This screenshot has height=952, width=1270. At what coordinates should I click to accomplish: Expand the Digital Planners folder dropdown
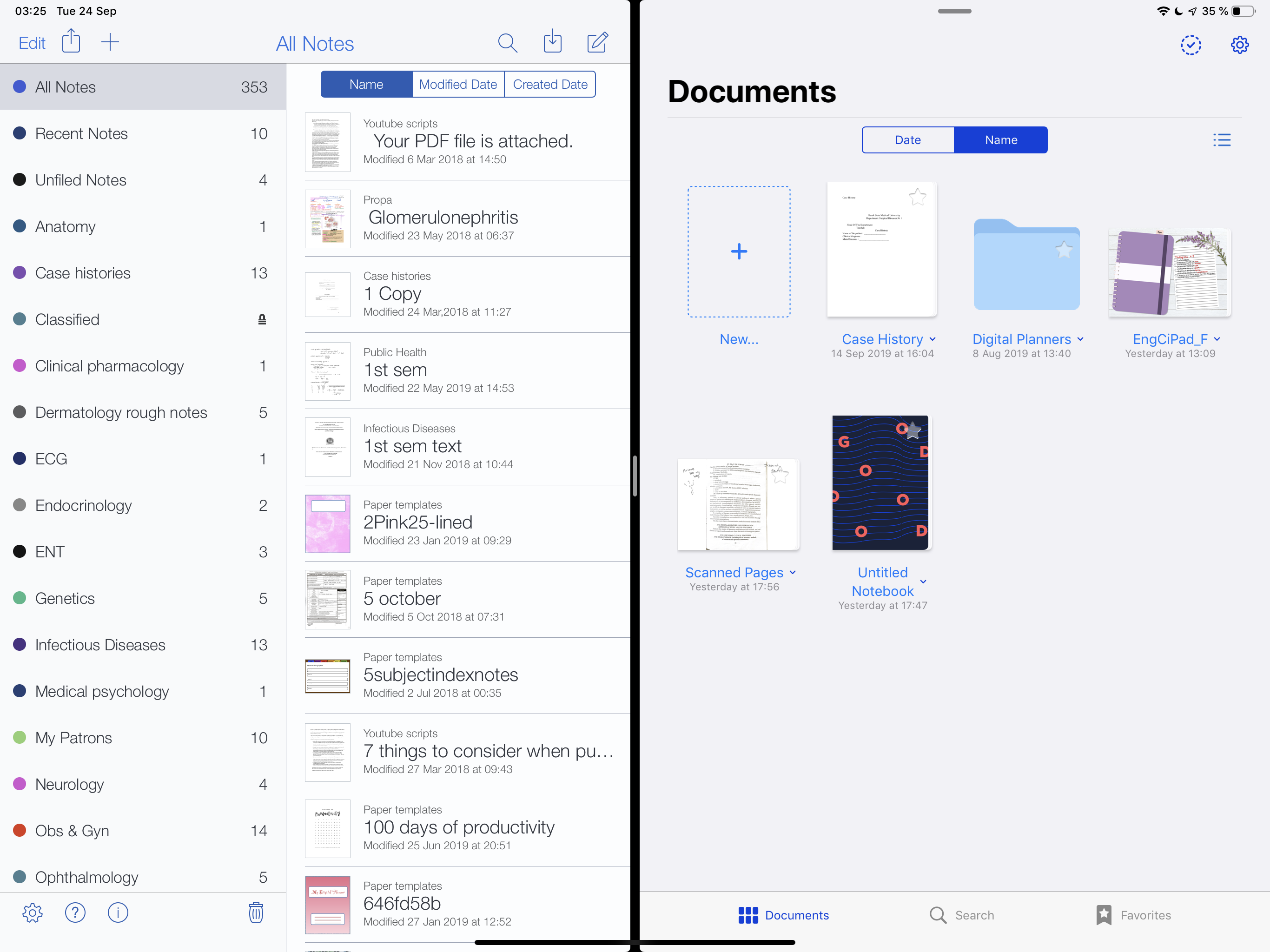tap(1083, 338)
